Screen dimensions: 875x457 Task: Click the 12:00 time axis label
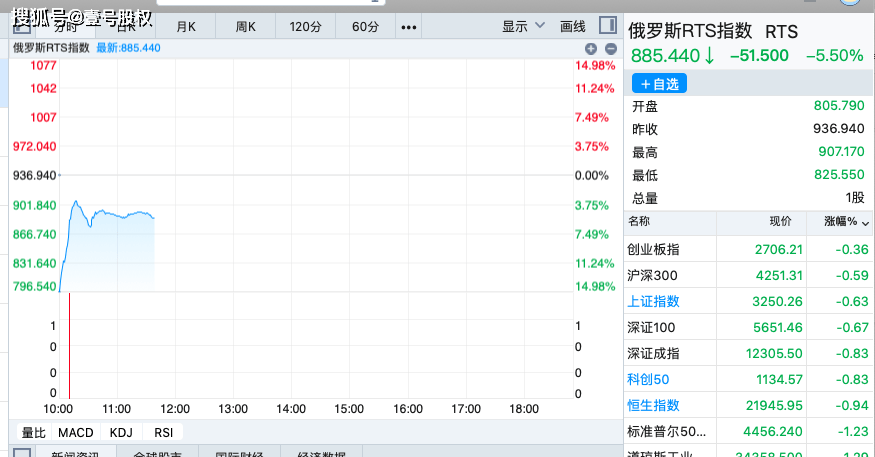click(x=175, y=409)
